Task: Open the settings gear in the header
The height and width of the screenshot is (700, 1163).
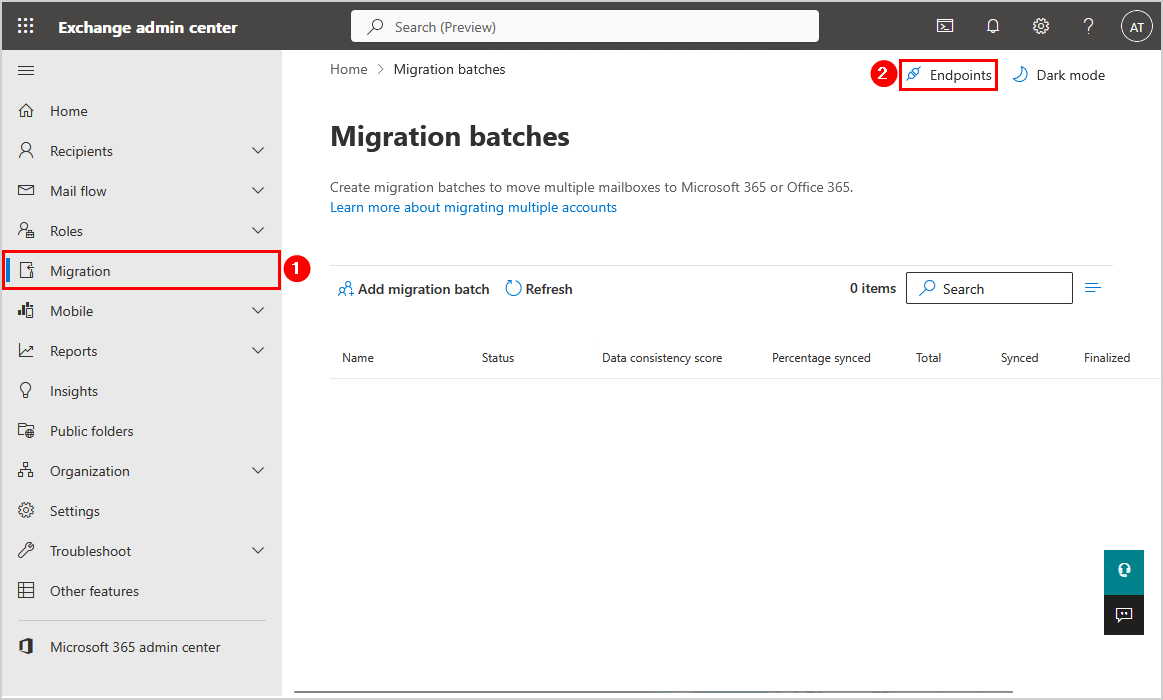Action: tap(1041, 27)
